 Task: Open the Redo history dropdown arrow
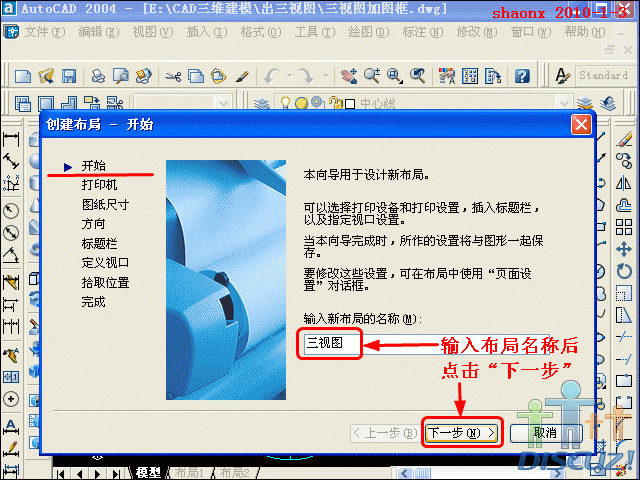pyautogui.click(x=325, y=76)
